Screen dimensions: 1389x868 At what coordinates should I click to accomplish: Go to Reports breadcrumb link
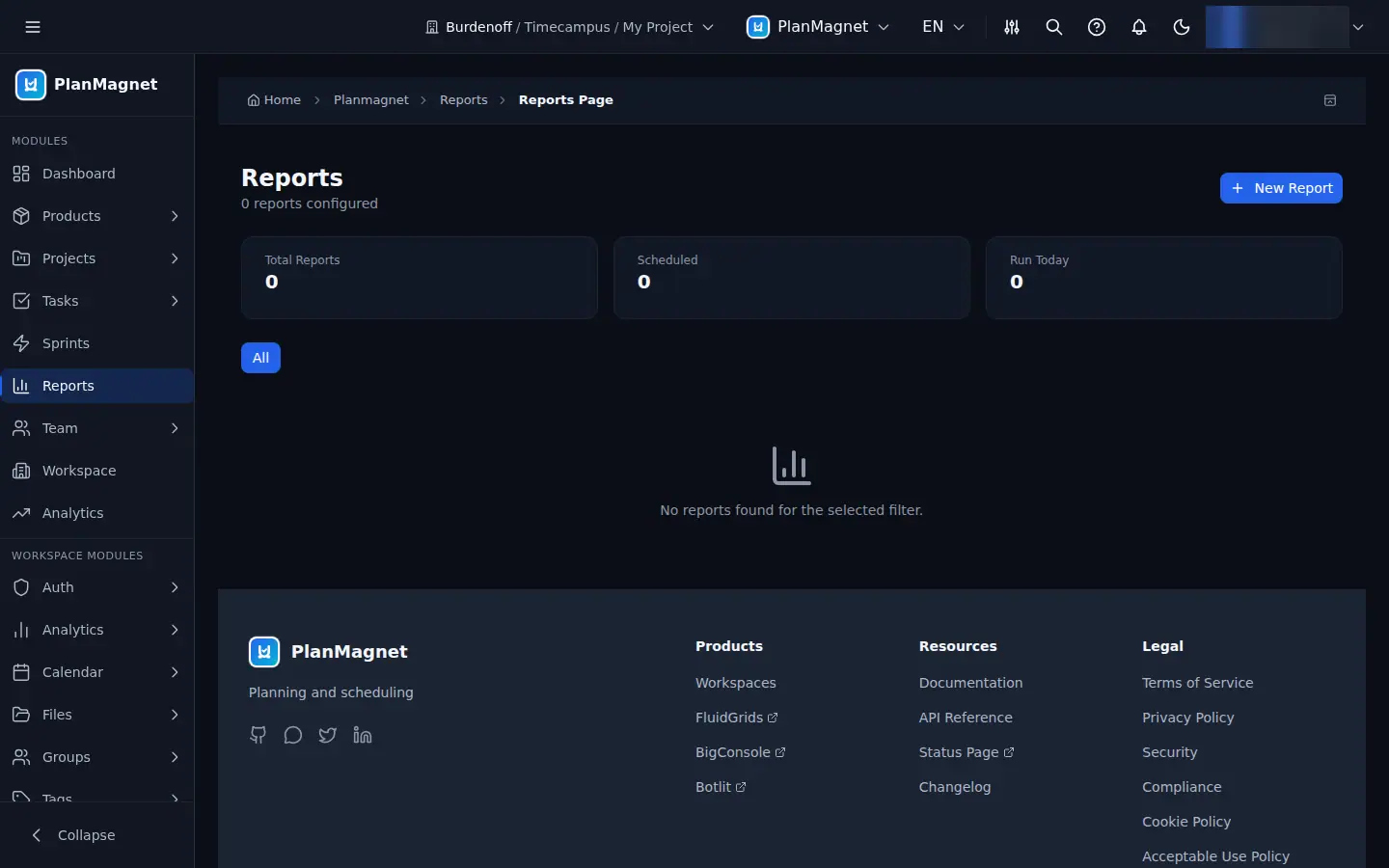[464, 100]
